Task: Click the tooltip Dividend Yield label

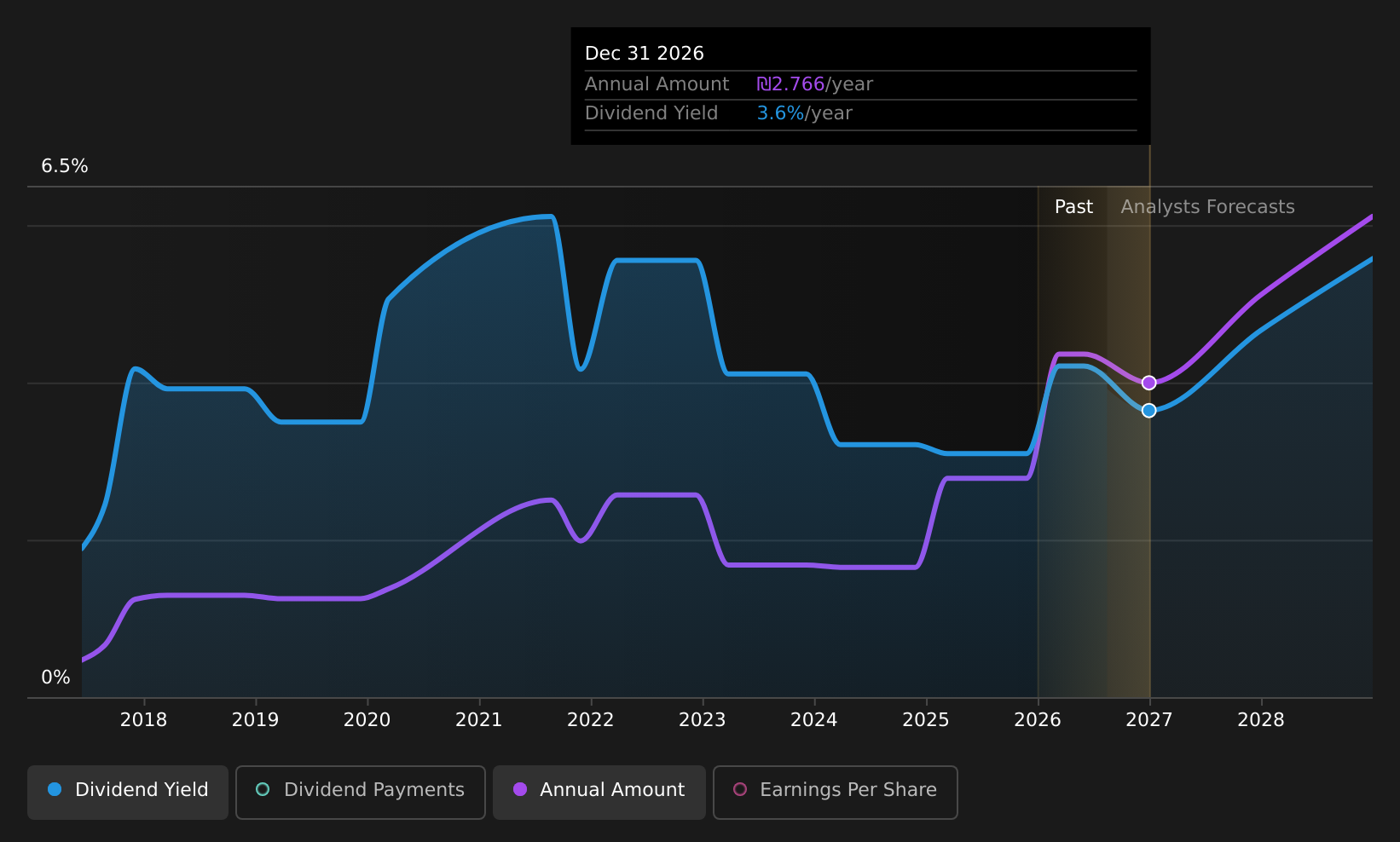Action: click(x=651, y=113)
